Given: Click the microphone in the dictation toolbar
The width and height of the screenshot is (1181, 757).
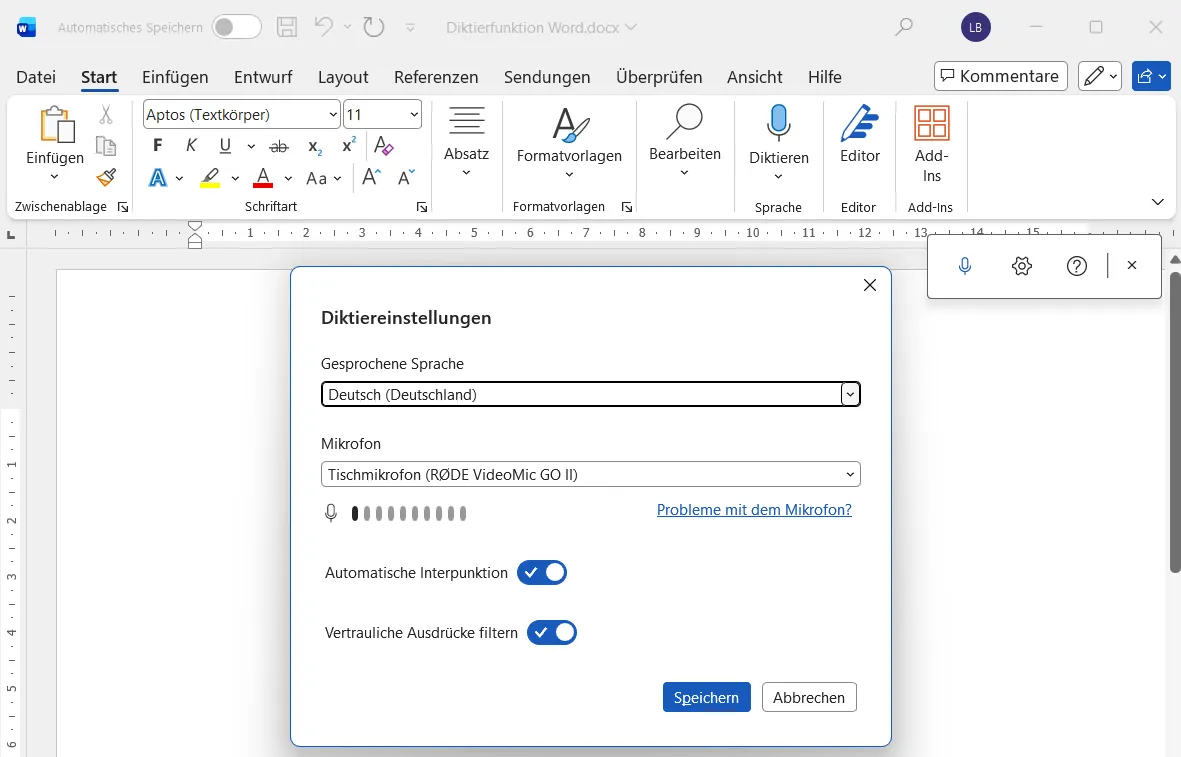Looking at the screenshot, I should [965, 266].
